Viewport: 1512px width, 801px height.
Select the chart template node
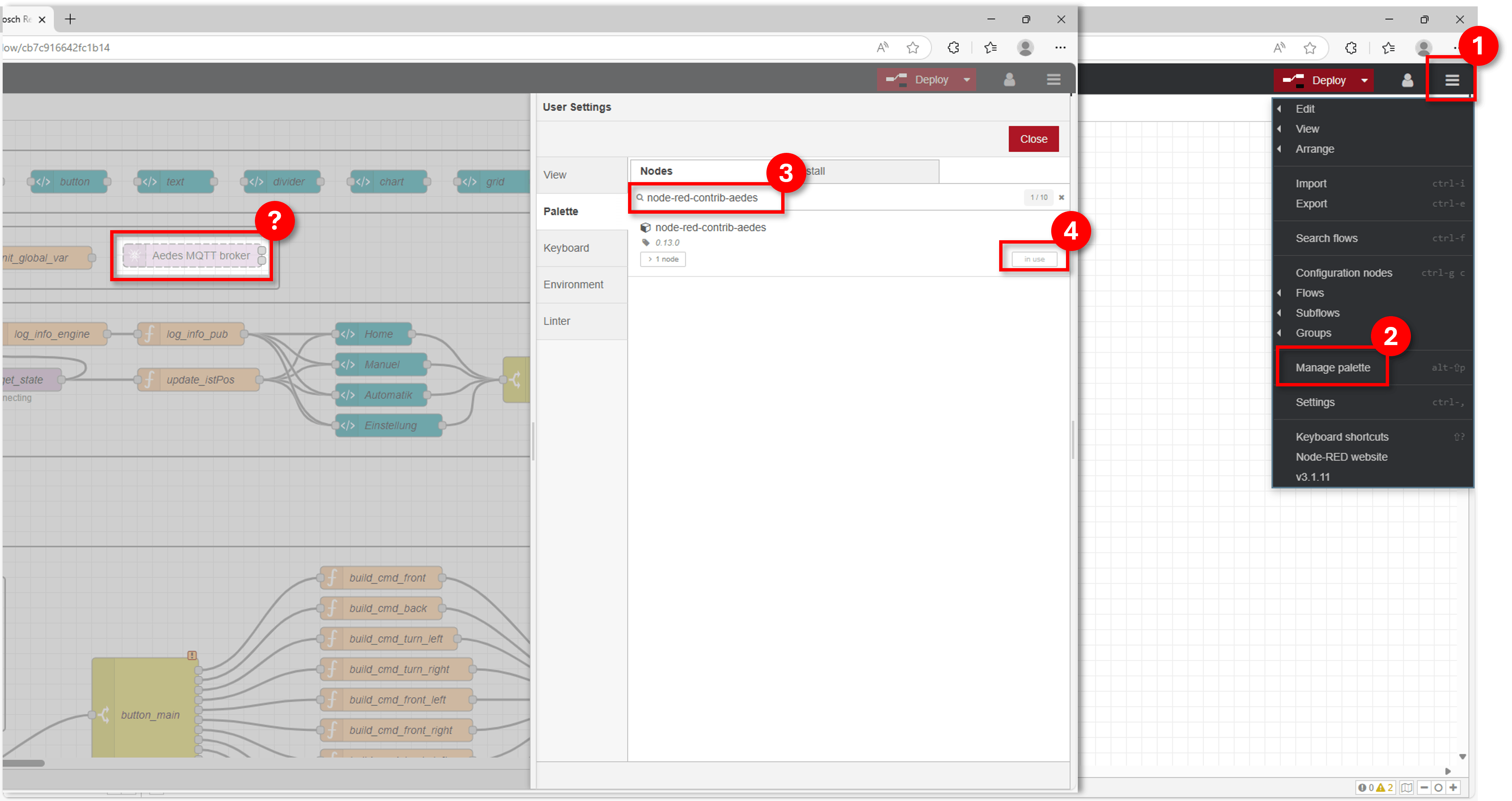tap(389, 181)
